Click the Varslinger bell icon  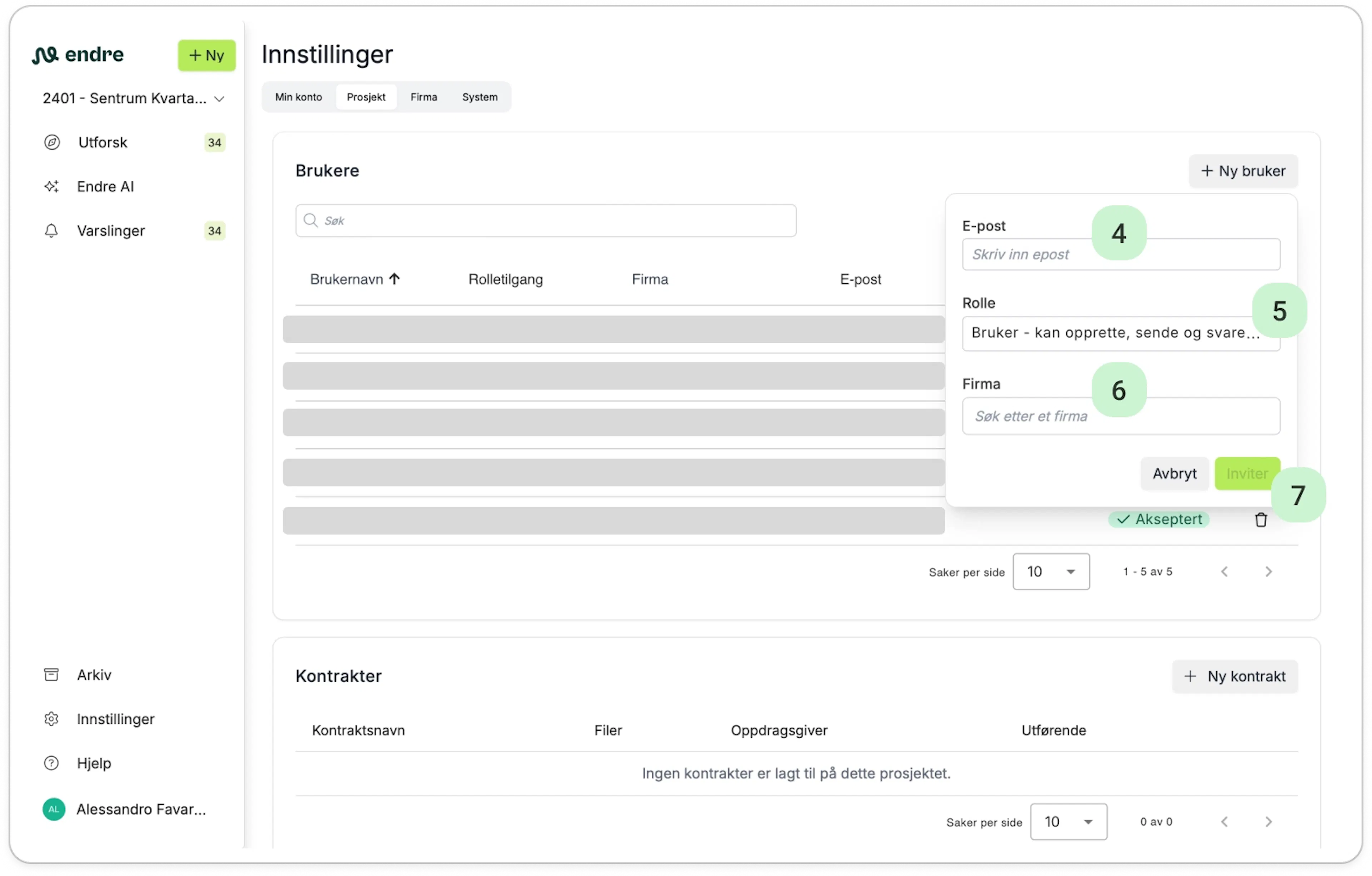coord(51,231)
